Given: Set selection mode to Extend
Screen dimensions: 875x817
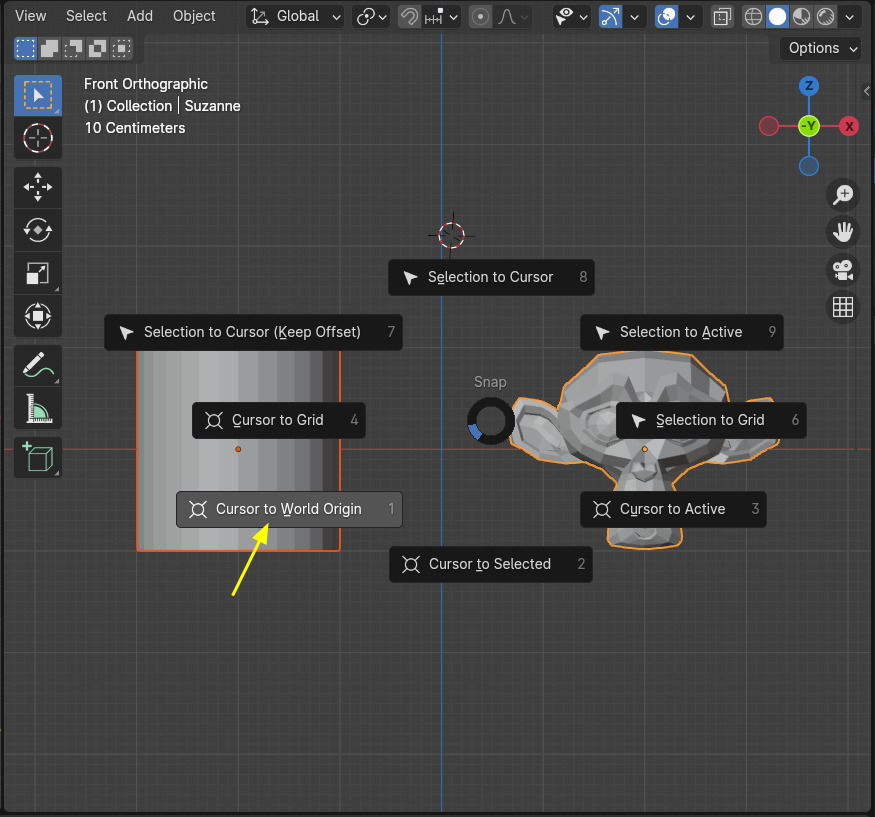Looking at the screenshot, I should point(49,49).
